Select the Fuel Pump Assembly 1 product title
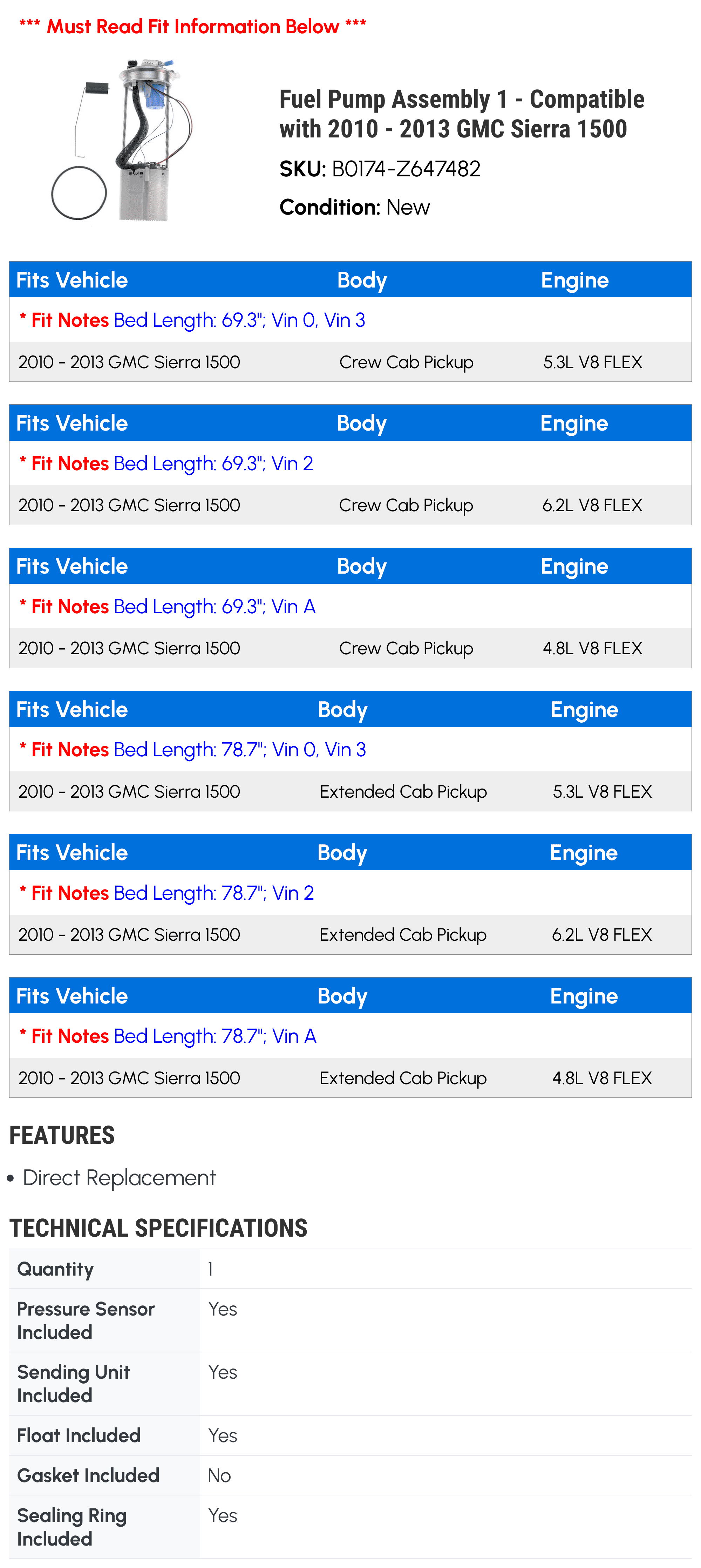Screen dimensions: 701x1568 click(461, 114)
